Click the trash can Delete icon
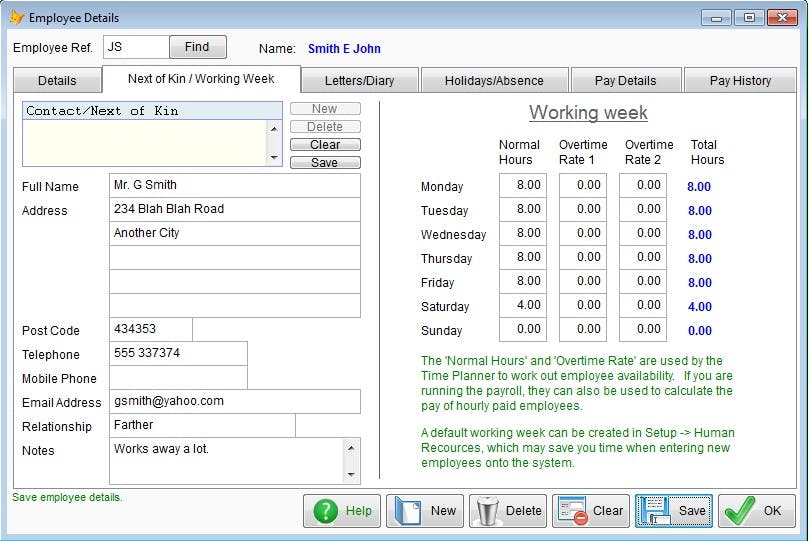This screenshot has width=809, height=541. point(488,511)
